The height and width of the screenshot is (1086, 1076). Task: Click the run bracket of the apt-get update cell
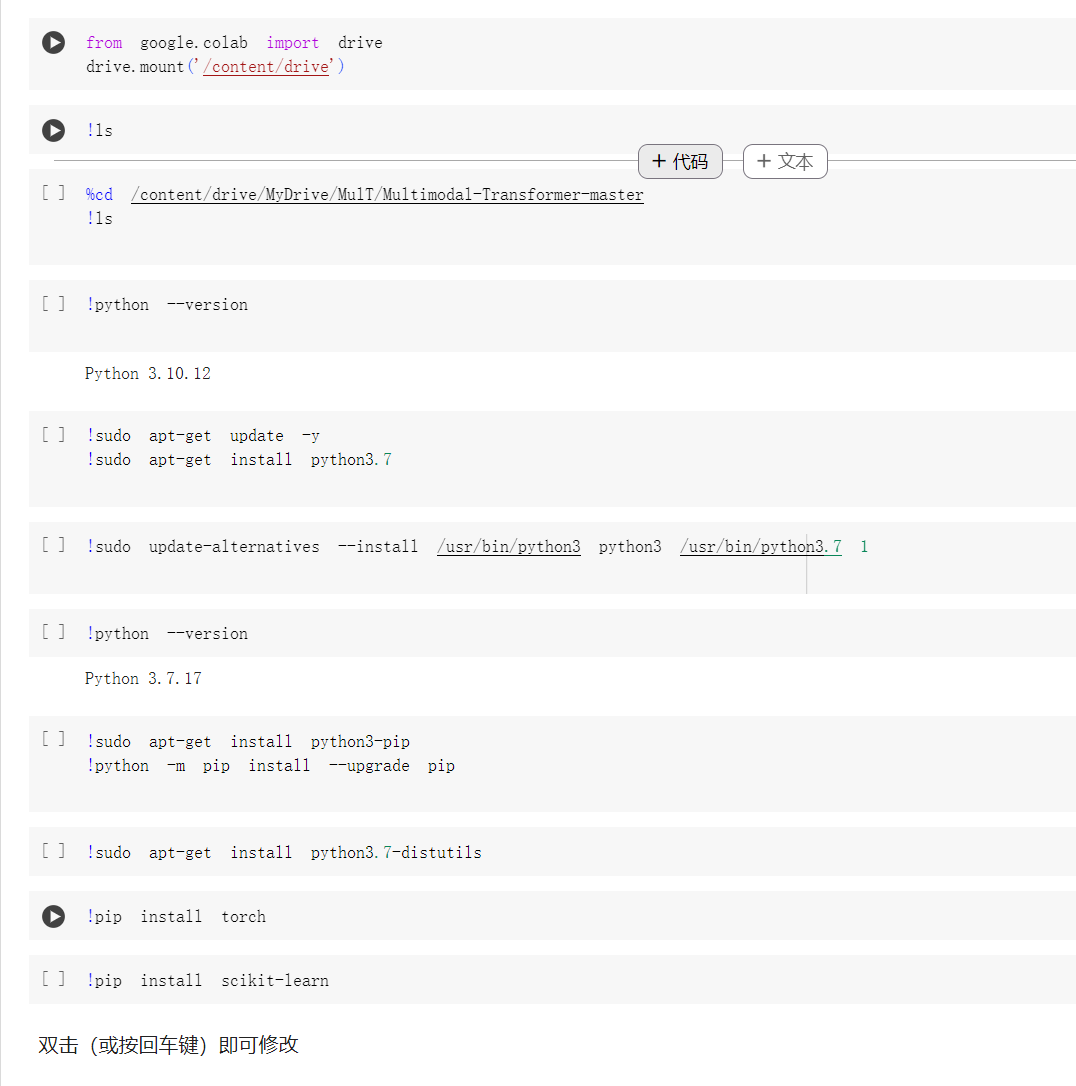(53, 434)
